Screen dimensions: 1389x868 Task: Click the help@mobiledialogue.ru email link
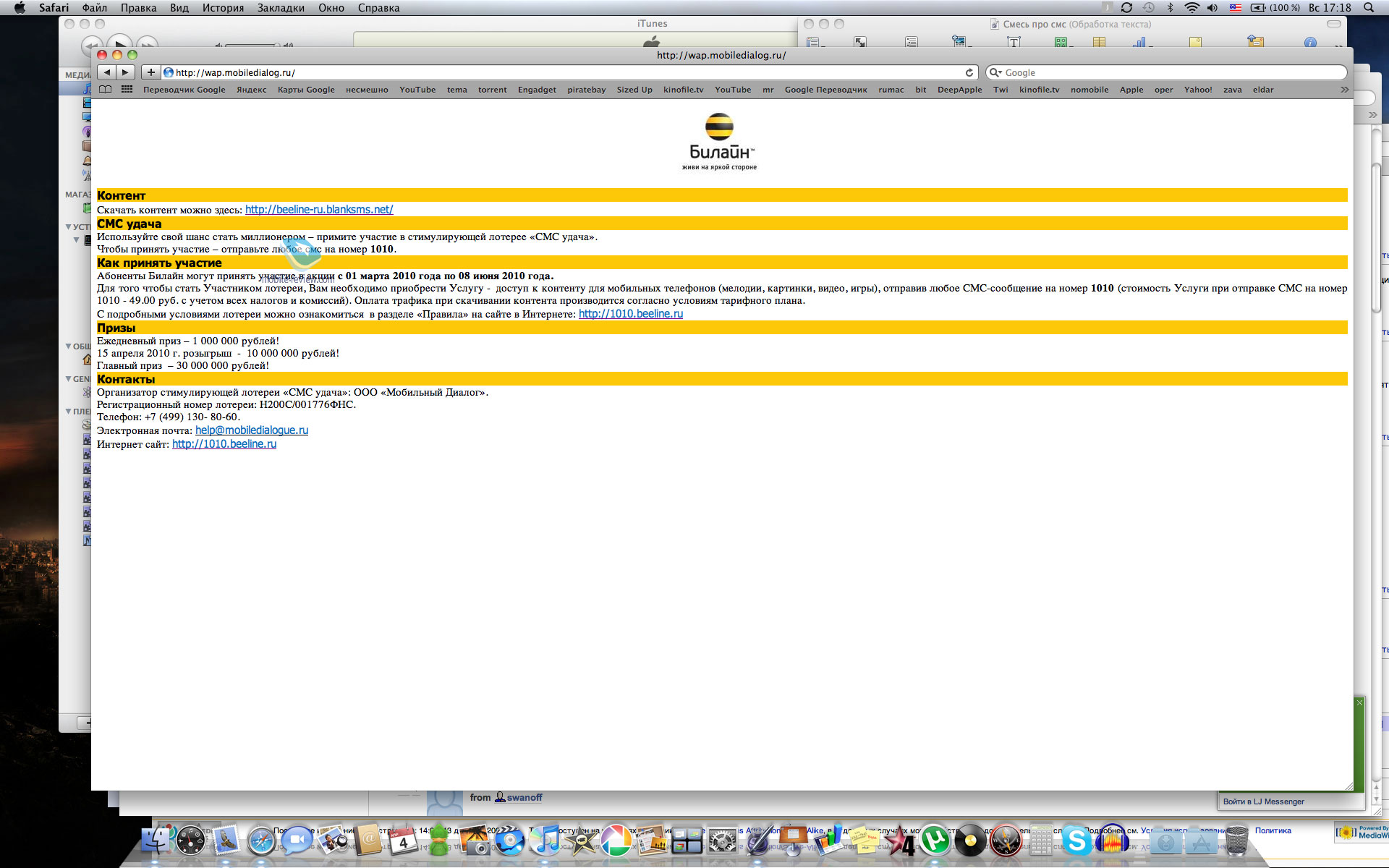click(252, 430)
